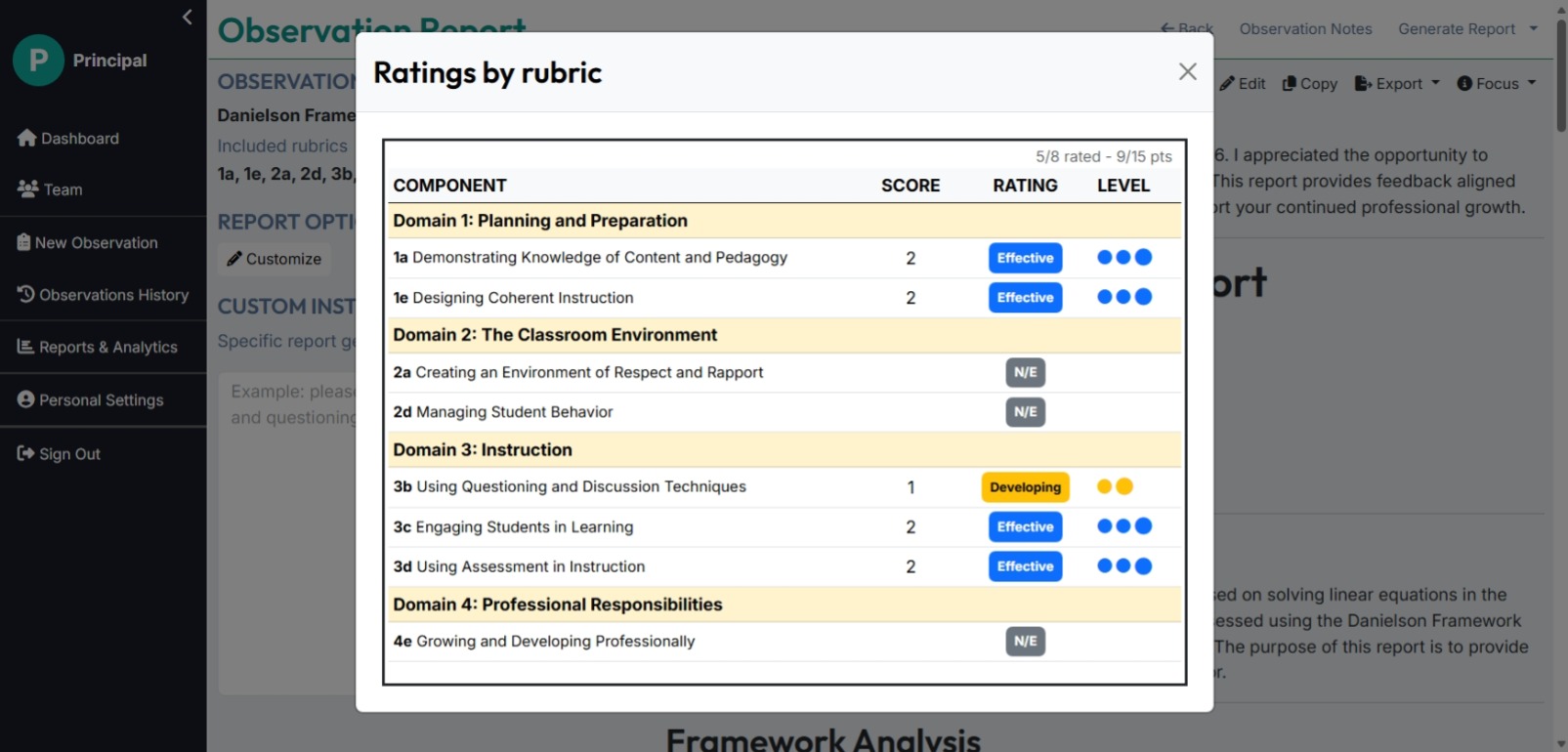Image resolution: width=1568 pixels, height=752 pixels.
Task: Select '1a Demonstrating Knowledge of Content and Pedagogy'
Action: [x=590, y=258]
